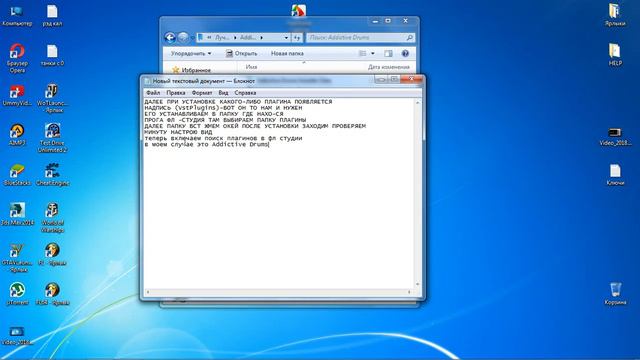Select the Video_2018... file on the right side
This screenshot has height=360, width=640.
point(615,137)
